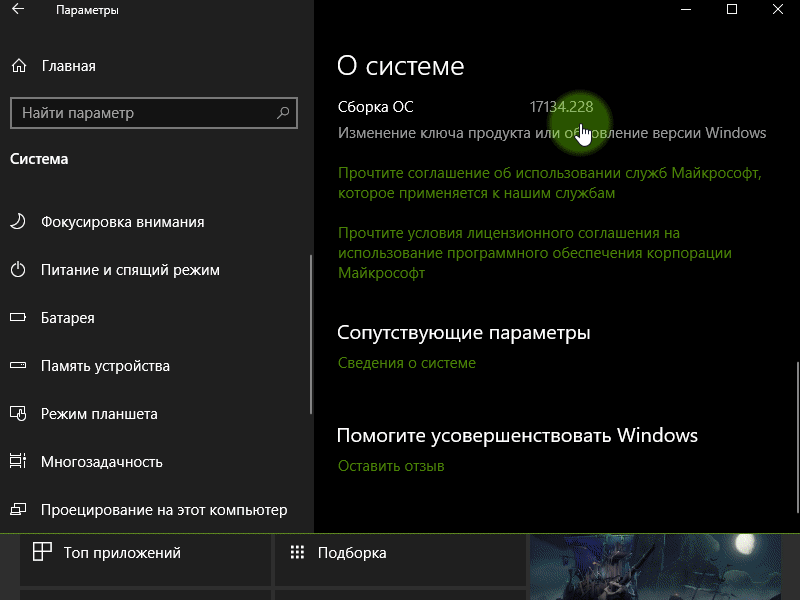Click the main content vertical scrollbar

coord(797,437)
